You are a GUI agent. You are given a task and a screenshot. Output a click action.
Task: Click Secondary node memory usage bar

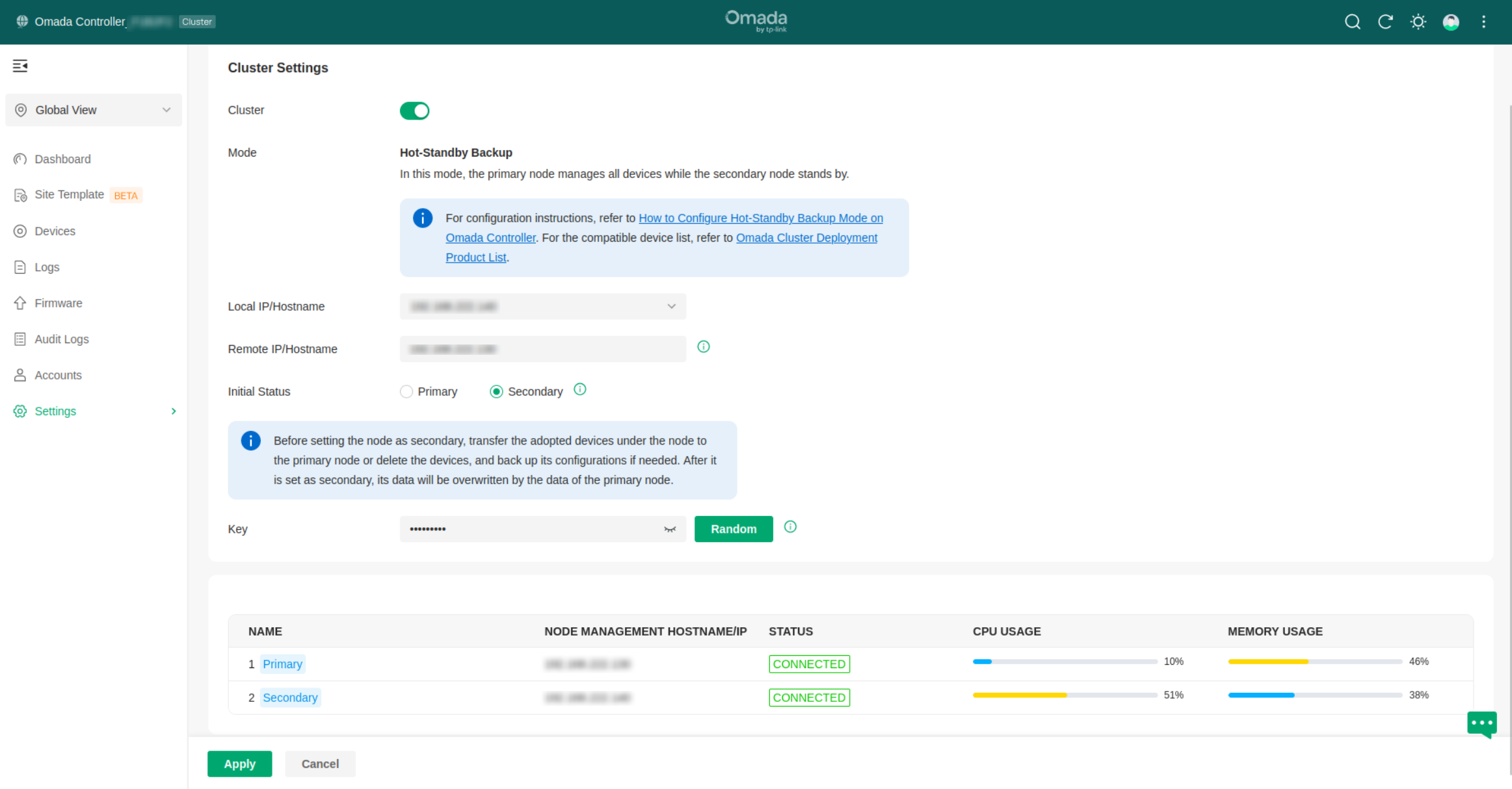[x=1315, y=695]
